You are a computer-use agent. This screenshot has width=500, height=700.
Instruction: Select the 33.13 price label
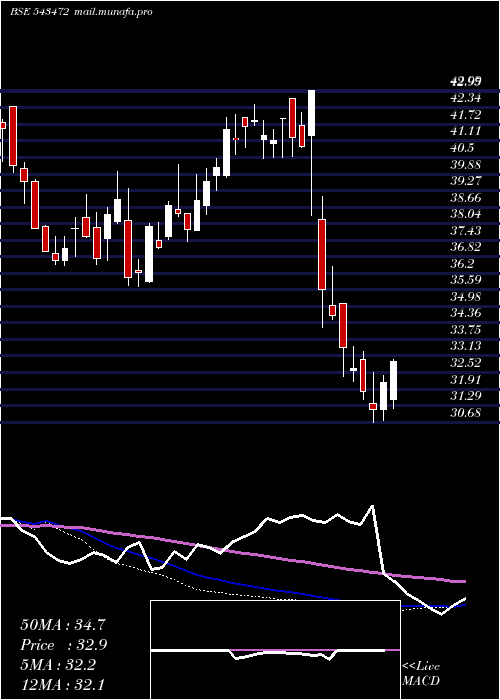(466, 346)
